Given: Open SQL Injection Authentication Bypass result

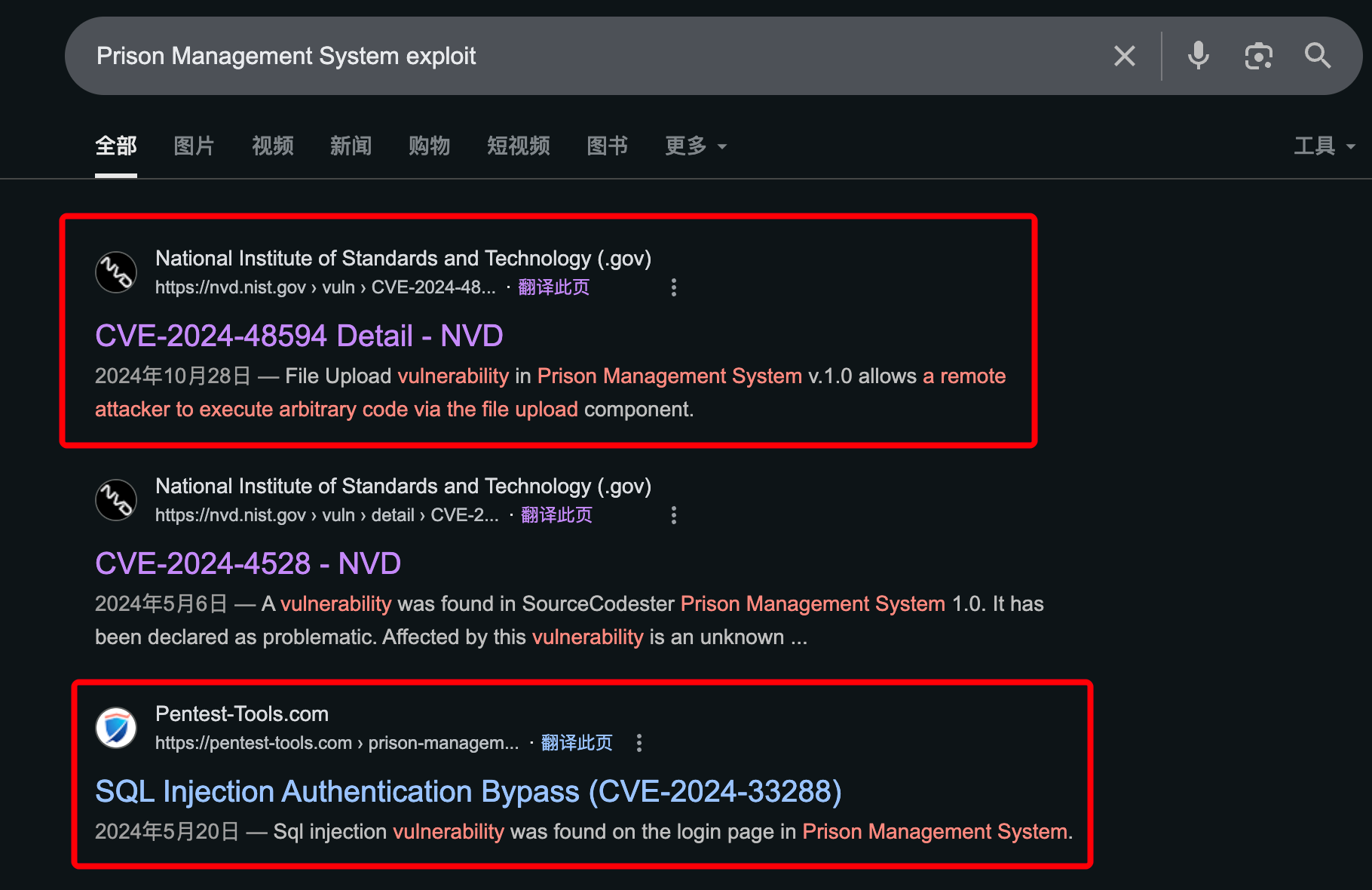Looking at the screenshot, I should tap(467, 791).
